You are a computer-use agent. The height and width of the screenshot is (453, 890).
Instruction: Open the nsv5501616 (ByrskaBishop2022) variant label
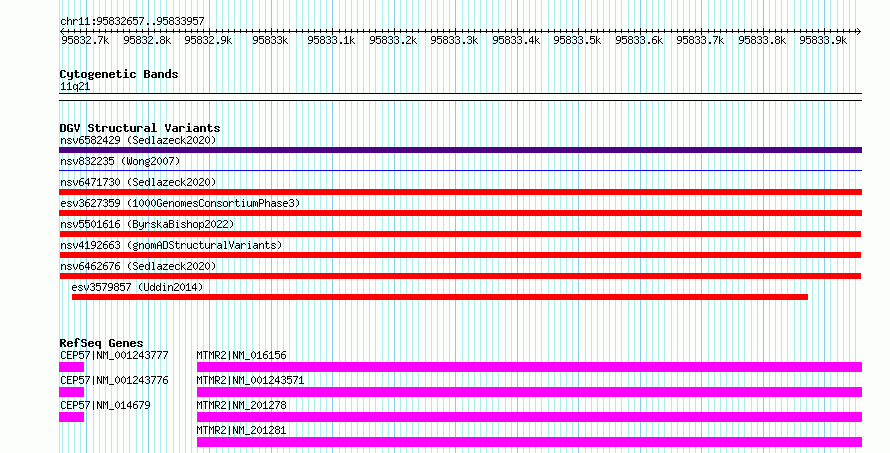pyautogui.click(x=147, y=224)
